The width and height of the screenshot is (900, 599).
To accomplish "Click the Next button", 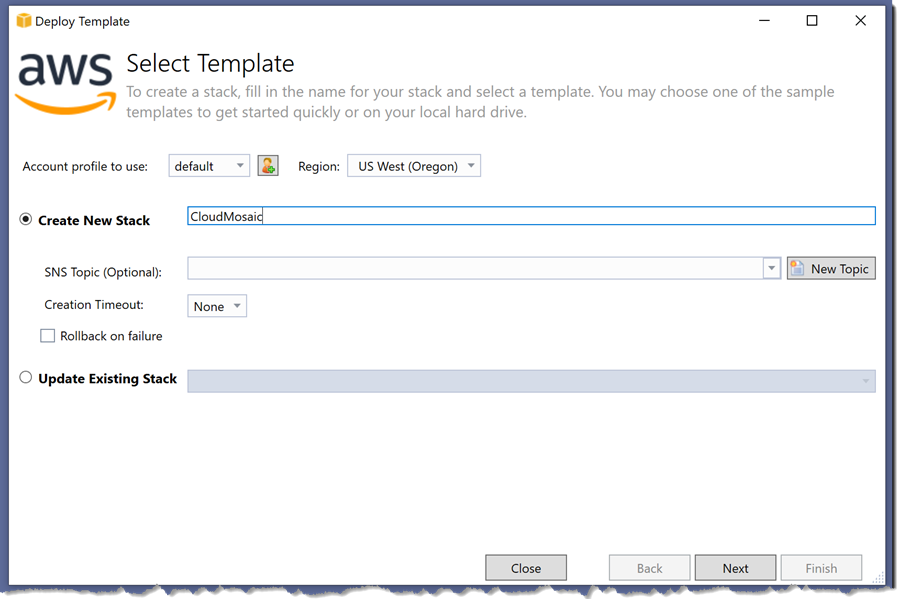I will pyautogui.click(x=735, y=568).
